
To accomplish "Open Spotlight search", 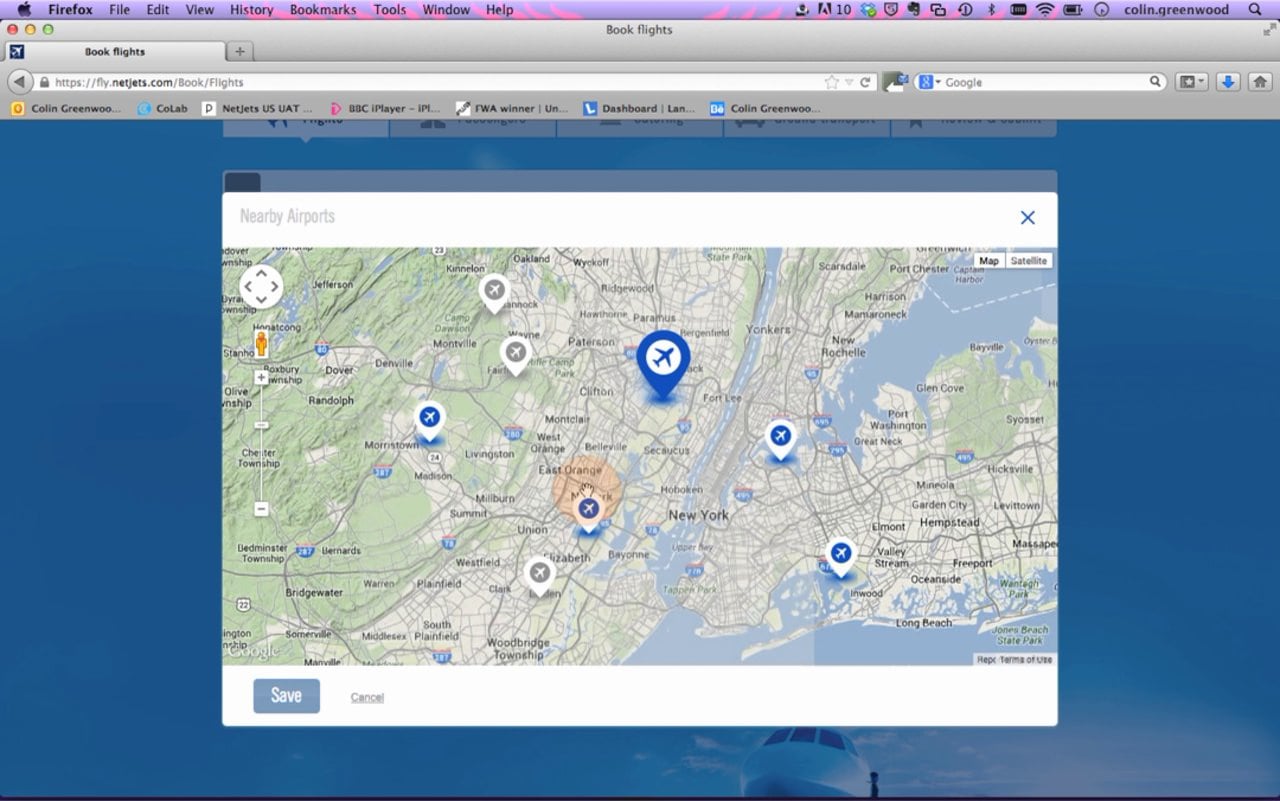I will point(1255,10).
